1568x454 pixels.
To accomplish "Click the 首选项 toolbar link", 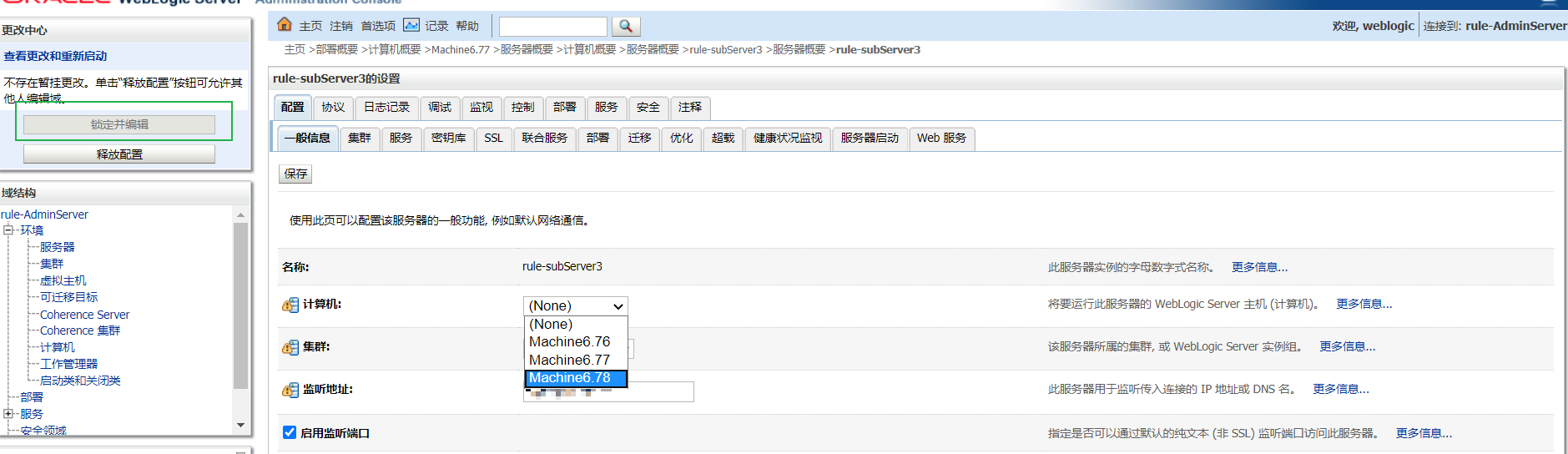I will click(x=378, y=26).
